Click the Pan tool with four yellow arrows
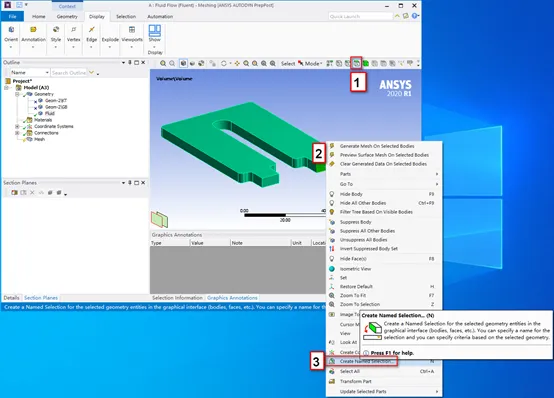The width and height of the screenshot is (554, 398). (x=237, y=63)
